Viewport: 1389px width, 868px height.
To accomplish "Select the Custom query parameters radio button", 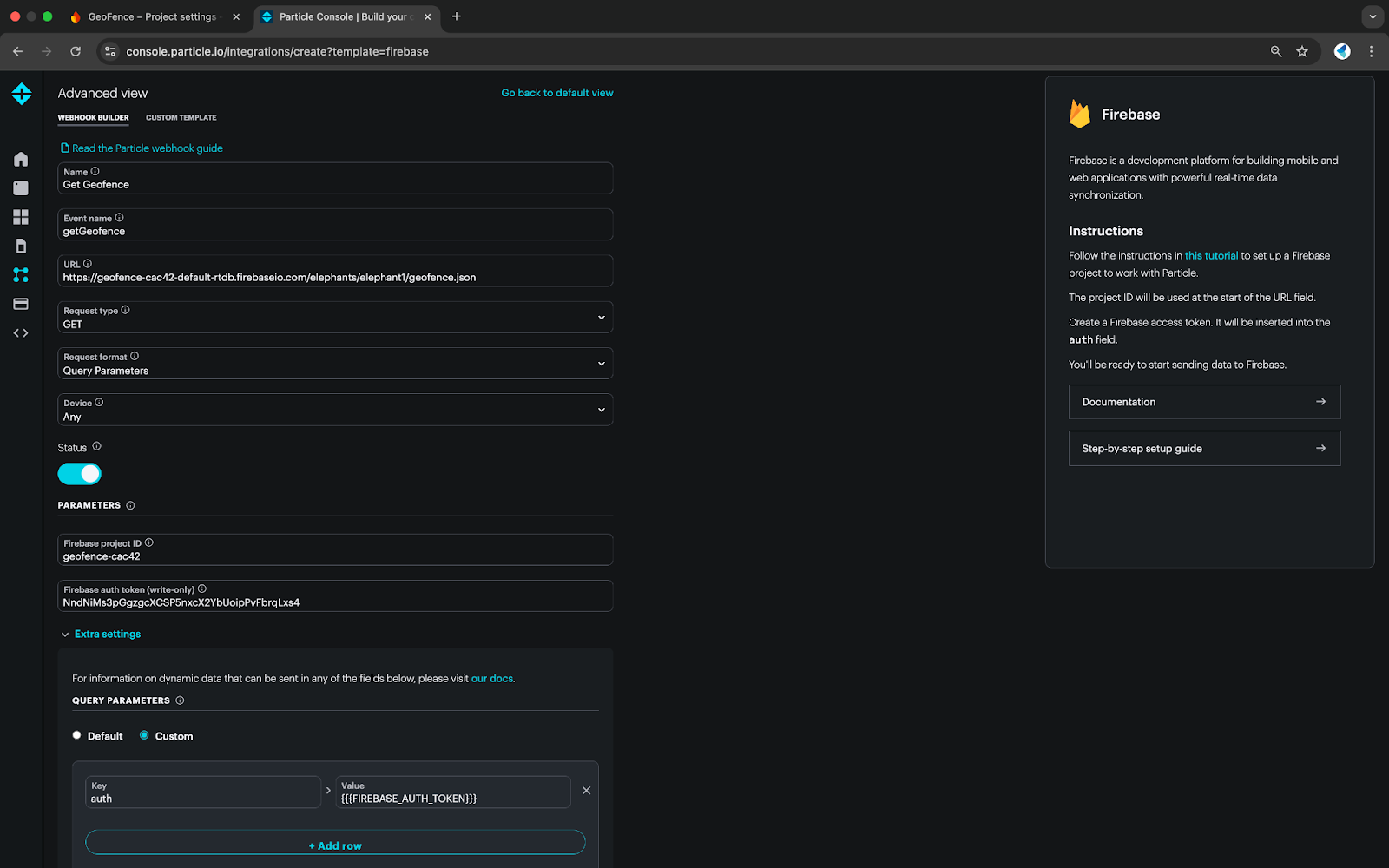I will pyautogui.click(x=144, y=735).
